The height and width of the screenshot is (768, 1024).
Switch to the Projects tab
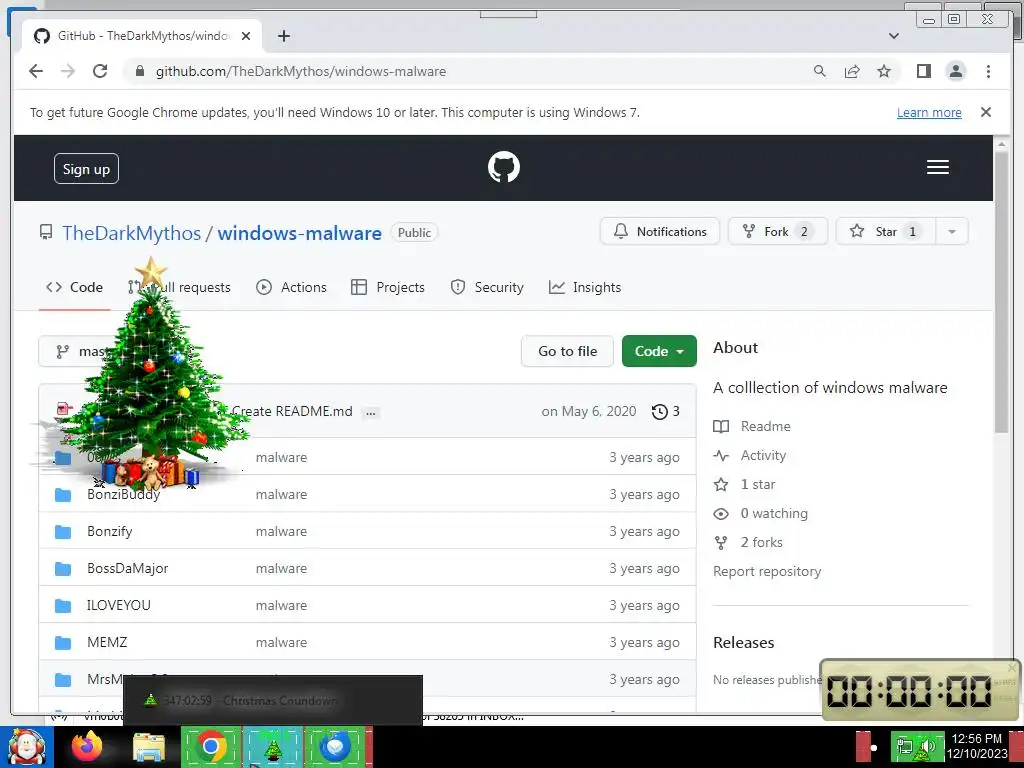(388, 287)
